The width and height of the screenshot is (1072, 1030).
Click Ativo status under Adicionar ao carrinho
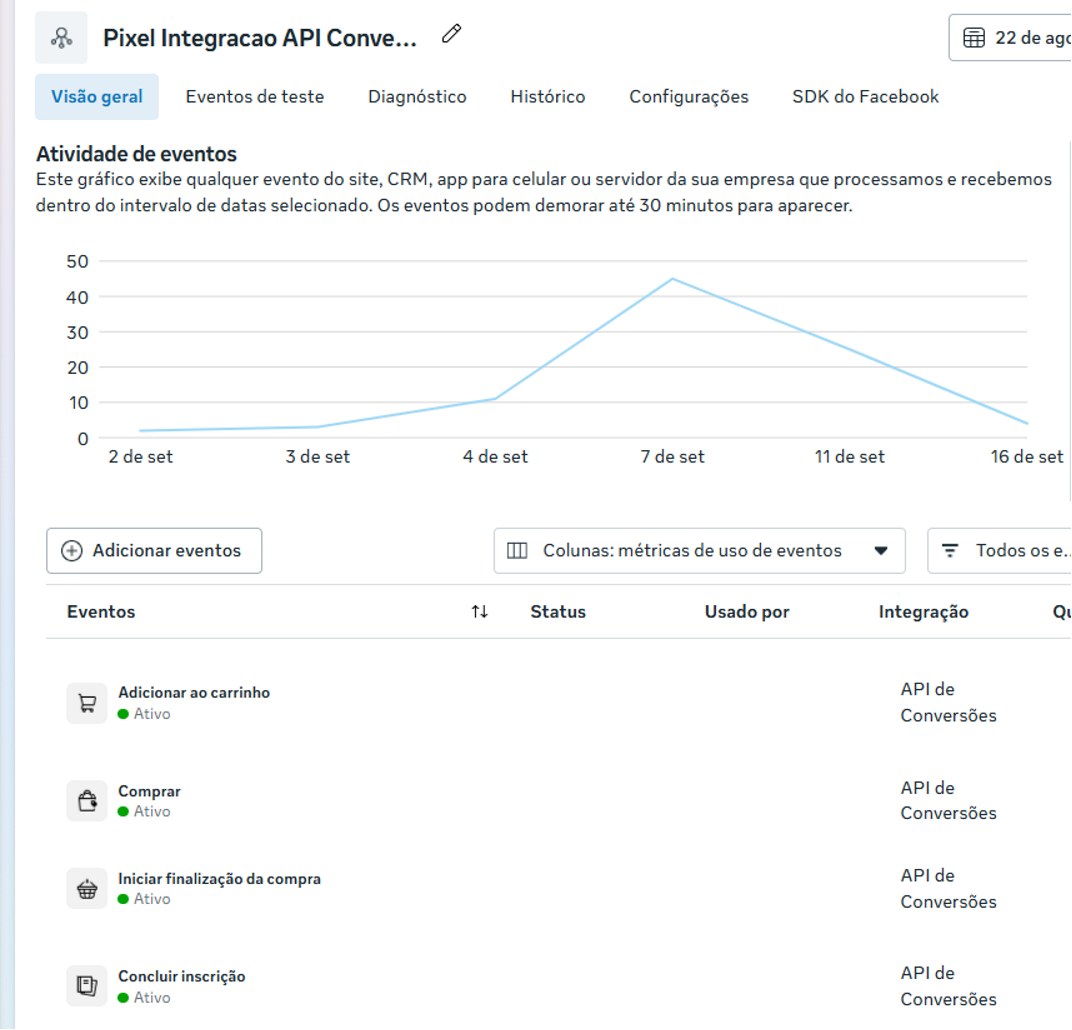click(144, 714)
